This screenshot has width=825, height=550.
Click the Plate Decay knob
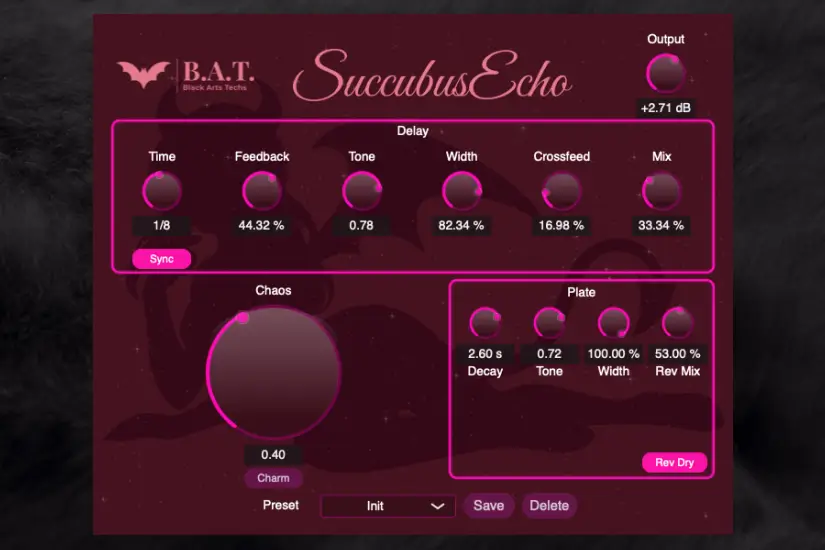click(485, 323)
